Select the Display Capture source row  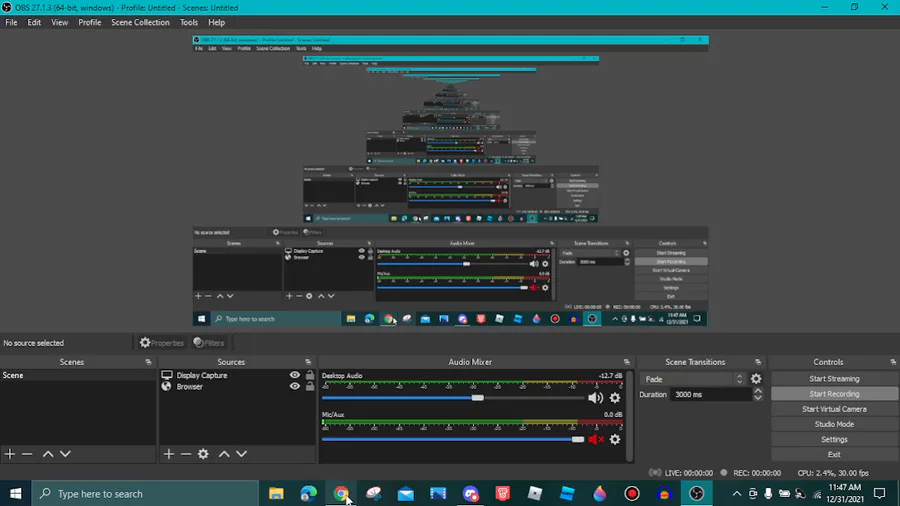tap(237, 375)
